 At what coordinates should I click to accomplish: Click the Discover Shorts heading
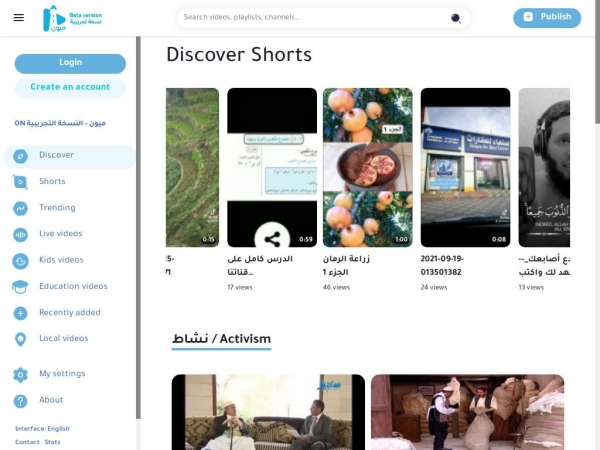(239, 55)
